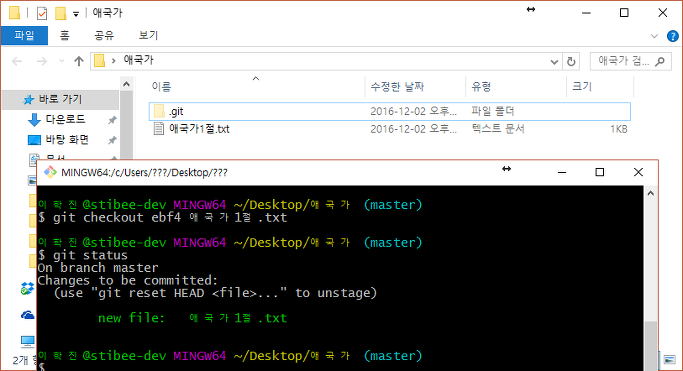This screenshot has width=683, height=371.
Task: Click the Git Bash logo in MINGW64 title bar
Action: pyautogui.click(x=50, y=172)
